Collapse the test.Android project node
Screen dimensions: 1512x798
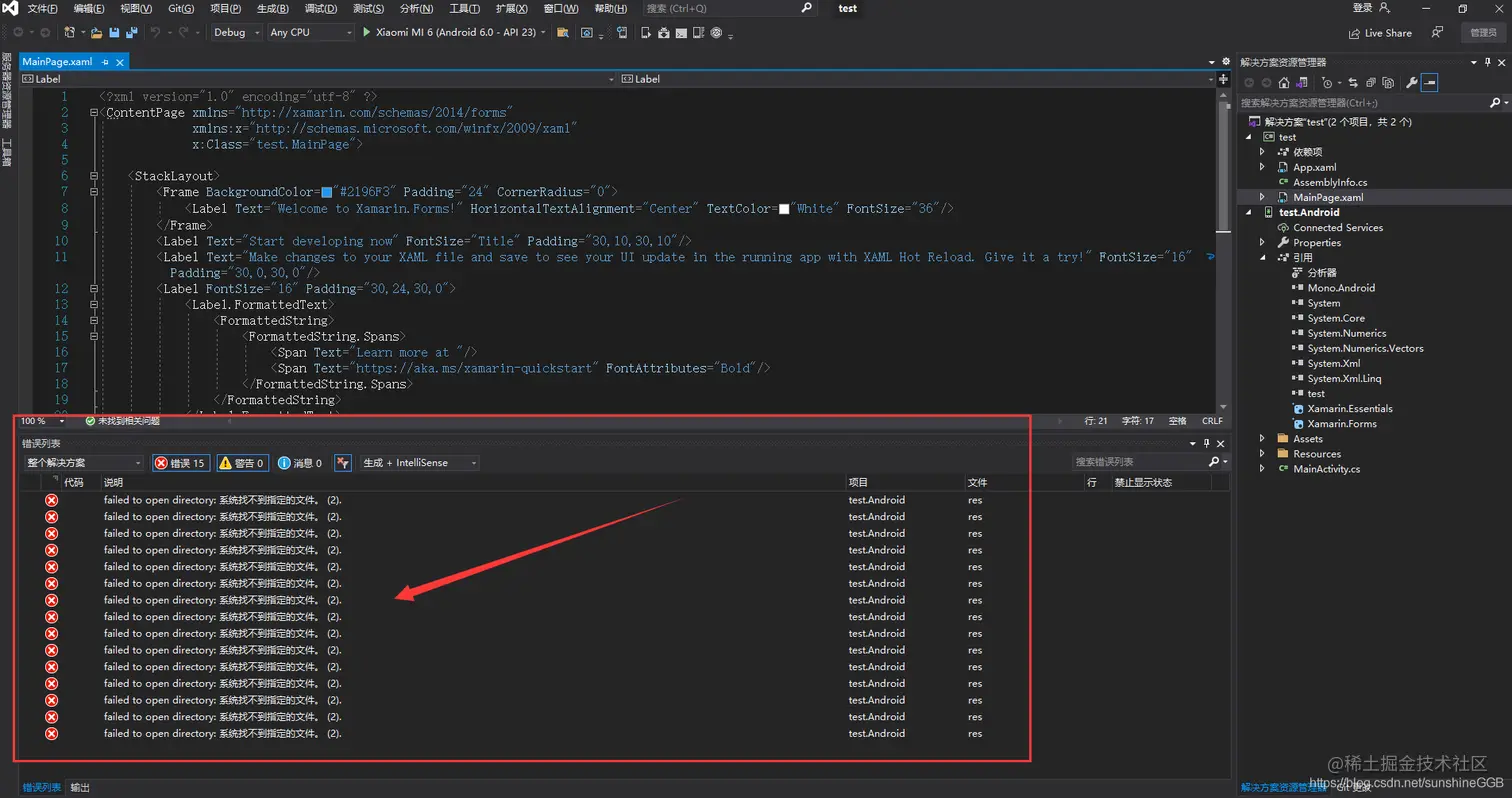pos(1248,212)
